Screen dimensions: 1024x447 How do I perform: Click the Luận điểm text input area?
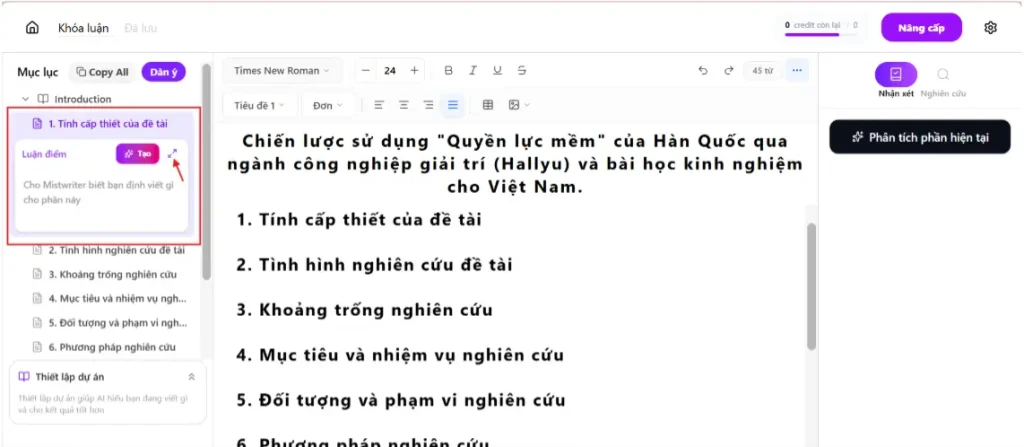click(102, 194)
